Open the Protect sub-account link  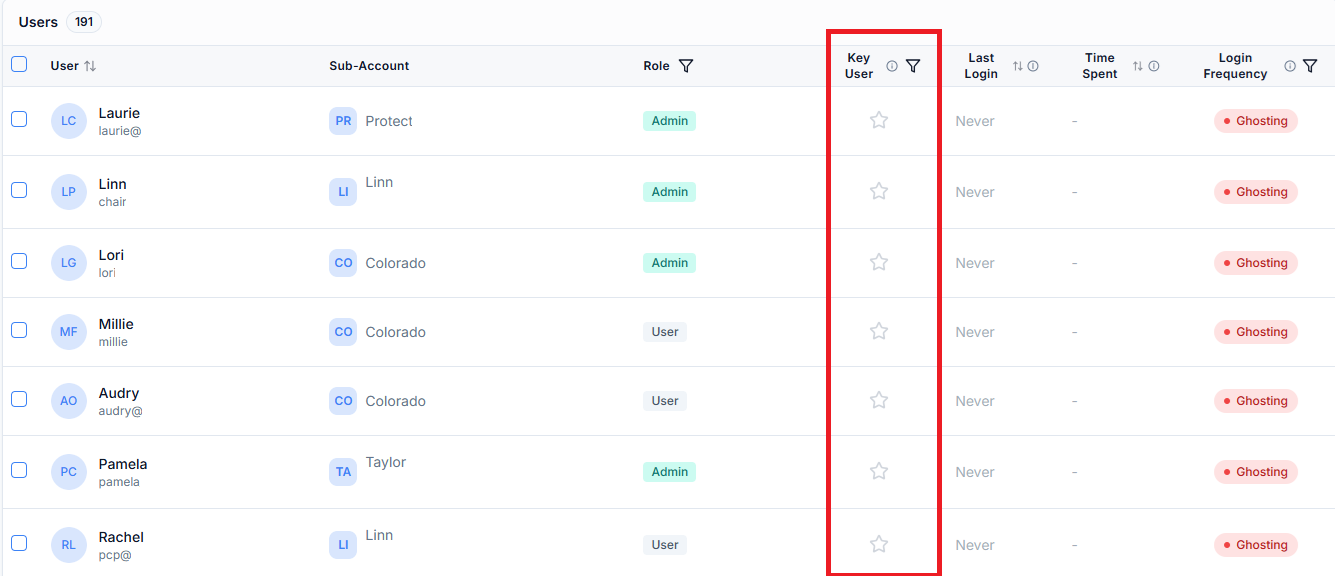tap(389, 121)
